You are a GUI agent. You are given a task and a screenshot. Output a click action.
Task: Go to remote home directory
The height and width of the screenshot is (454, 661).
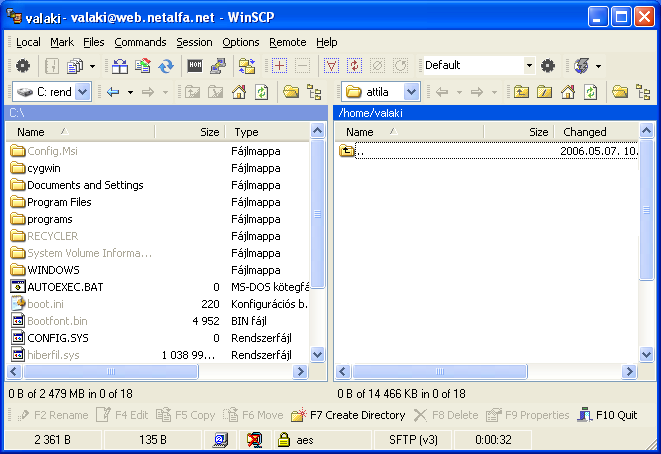[567, 92]
